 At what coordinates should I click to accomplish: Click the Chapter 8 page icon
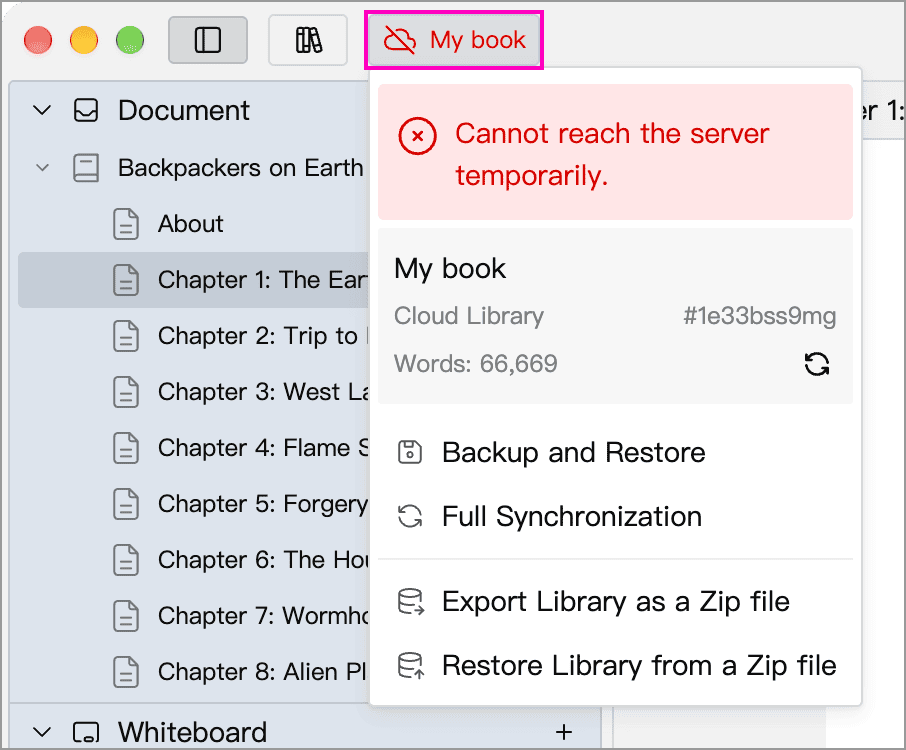[126, 673]
